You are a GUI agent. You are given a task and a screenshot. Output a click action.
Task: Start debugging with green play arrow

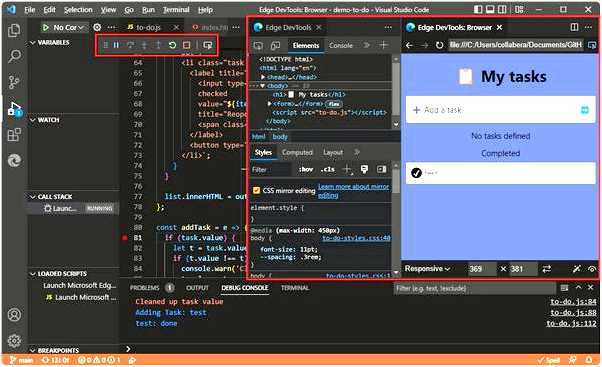click(46, 27)
